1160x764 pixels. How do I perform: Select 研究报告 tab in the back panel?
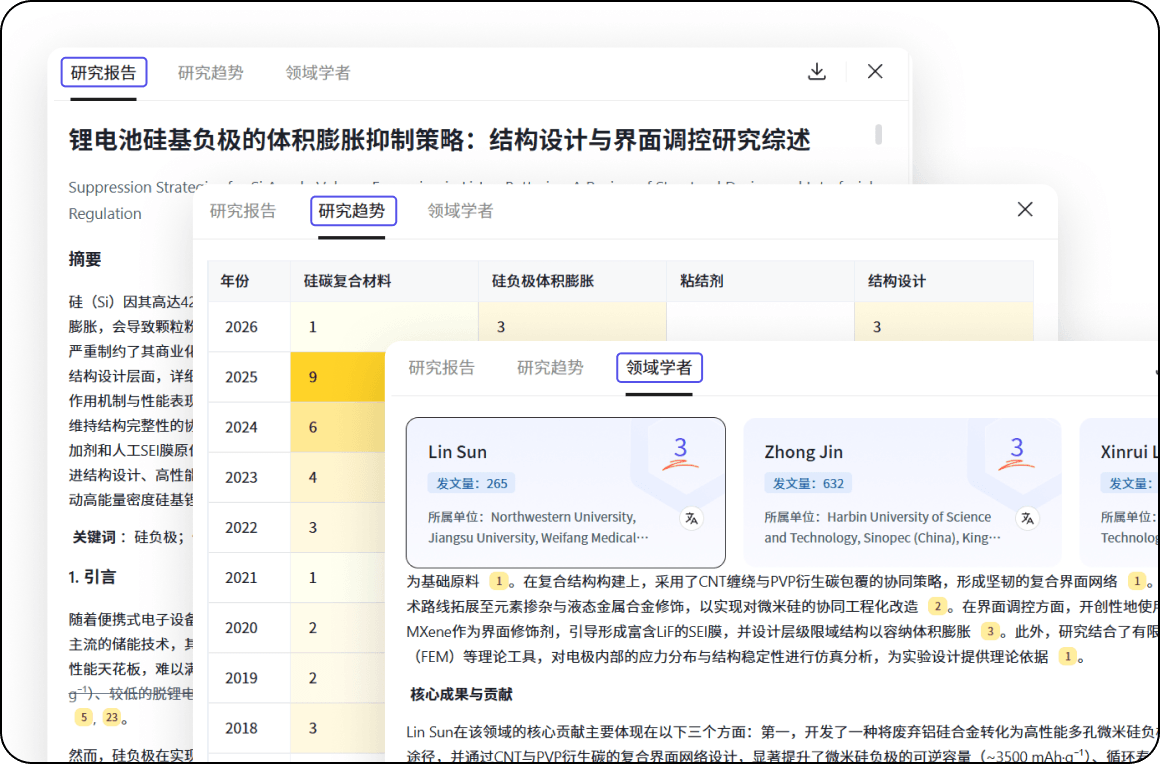[104, 72]
